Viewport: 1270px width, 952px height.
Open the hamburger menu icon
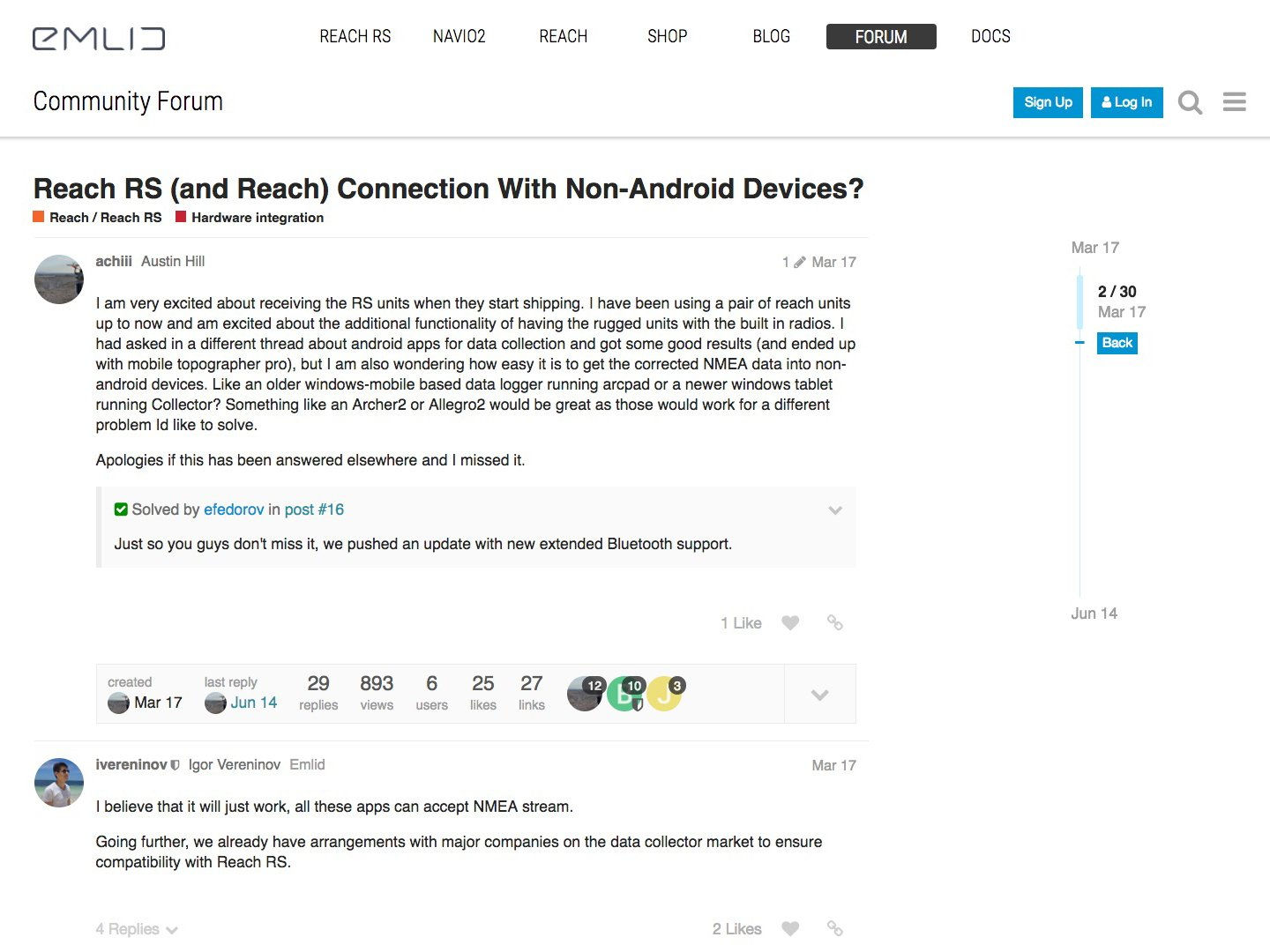pyautogui.click(x=1235, y=102)
